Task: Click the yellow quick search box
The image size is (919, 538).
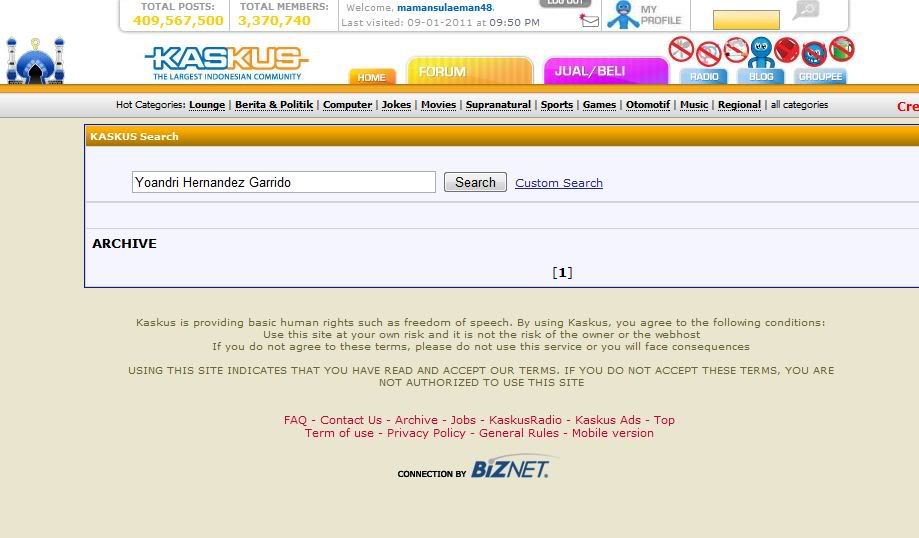Action: point(746,20)
